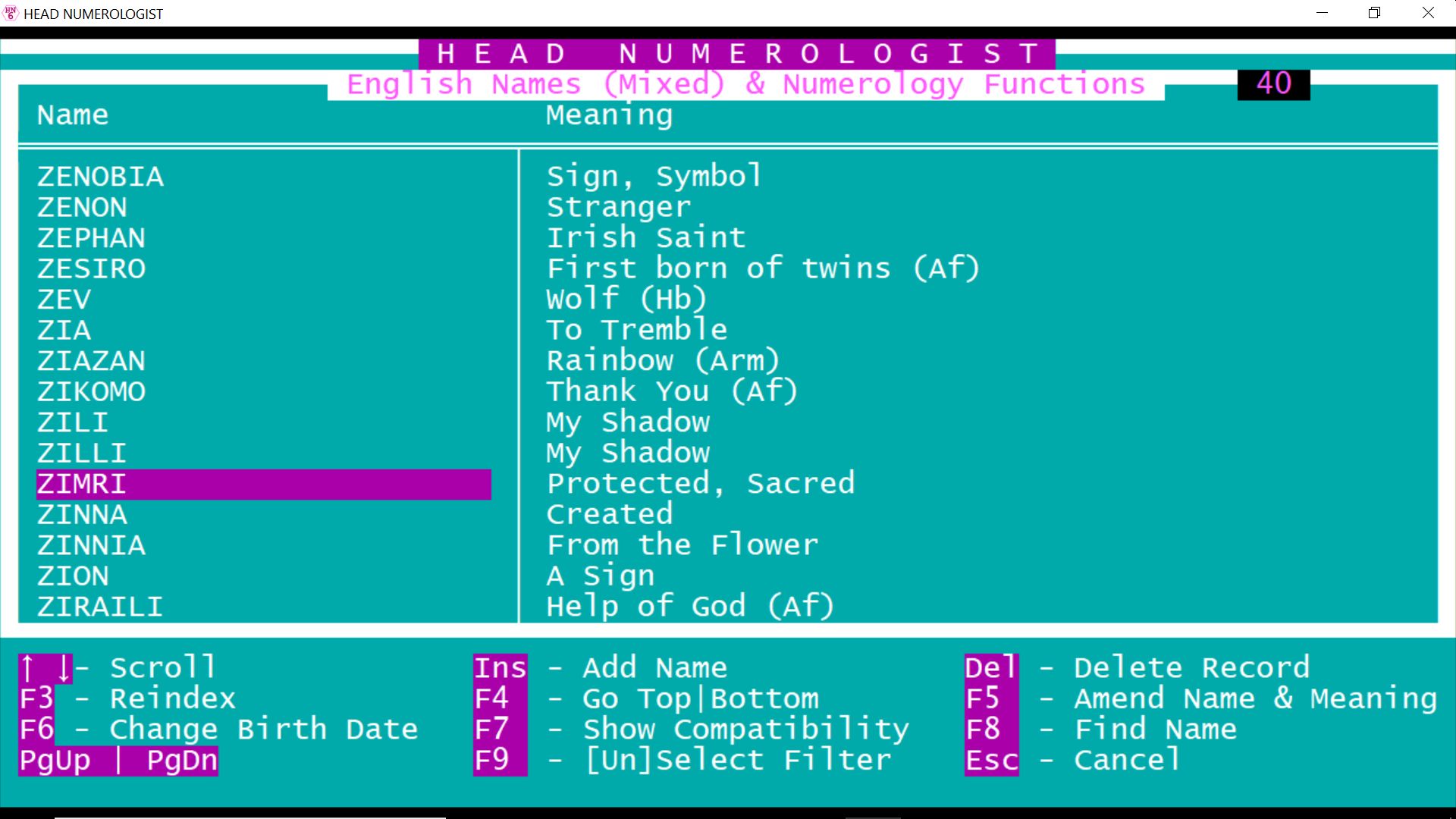
Task: Click the highlighted ZIMRI row
Action: [264, 484]
